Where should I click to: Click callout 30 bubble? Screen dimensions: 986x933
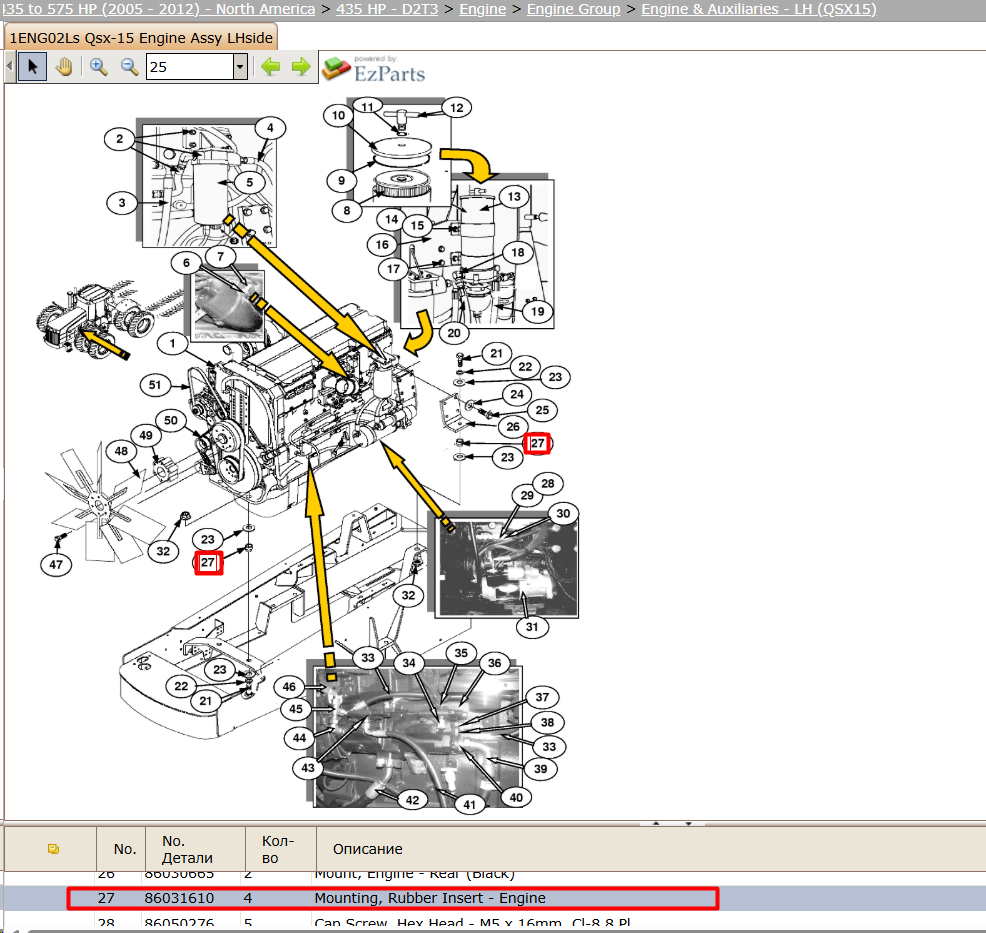pyautogui.click(x=563, y=513)
